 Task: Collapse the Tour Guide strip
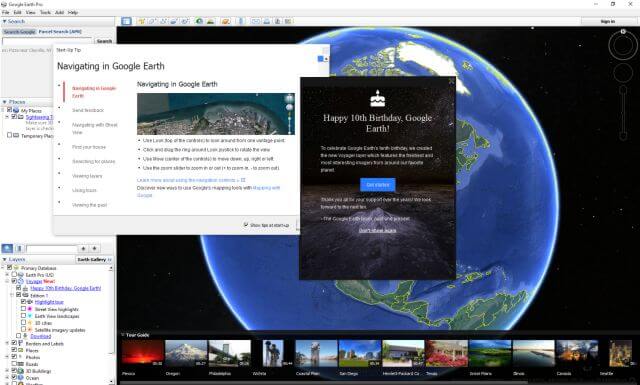(x=122, y=335)
